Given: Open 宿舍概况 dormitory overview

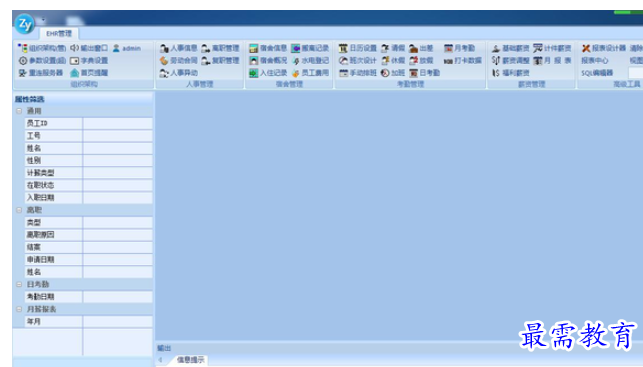Looking at the screenshot, I should pos(268,61).
